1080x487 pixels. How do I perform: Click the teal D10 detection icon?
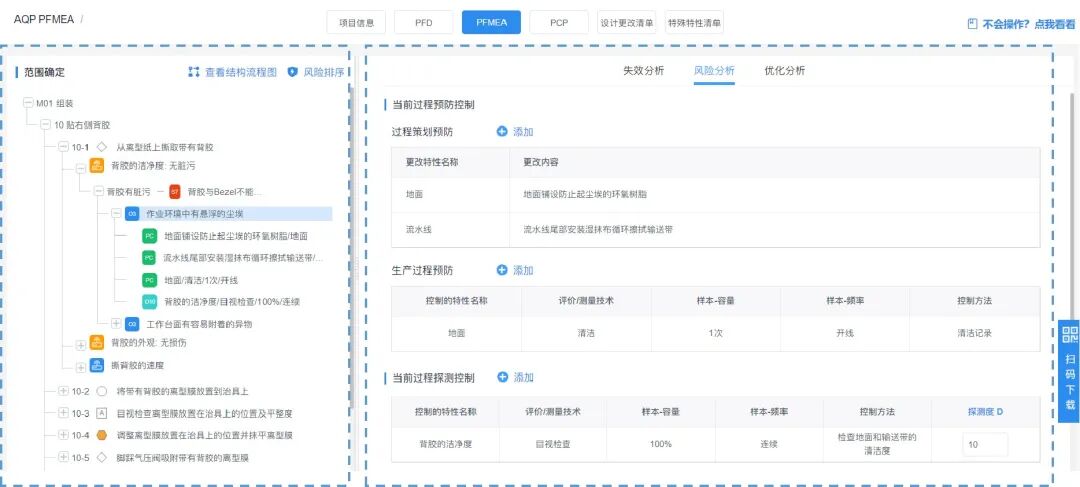click(x=149, y=301)
